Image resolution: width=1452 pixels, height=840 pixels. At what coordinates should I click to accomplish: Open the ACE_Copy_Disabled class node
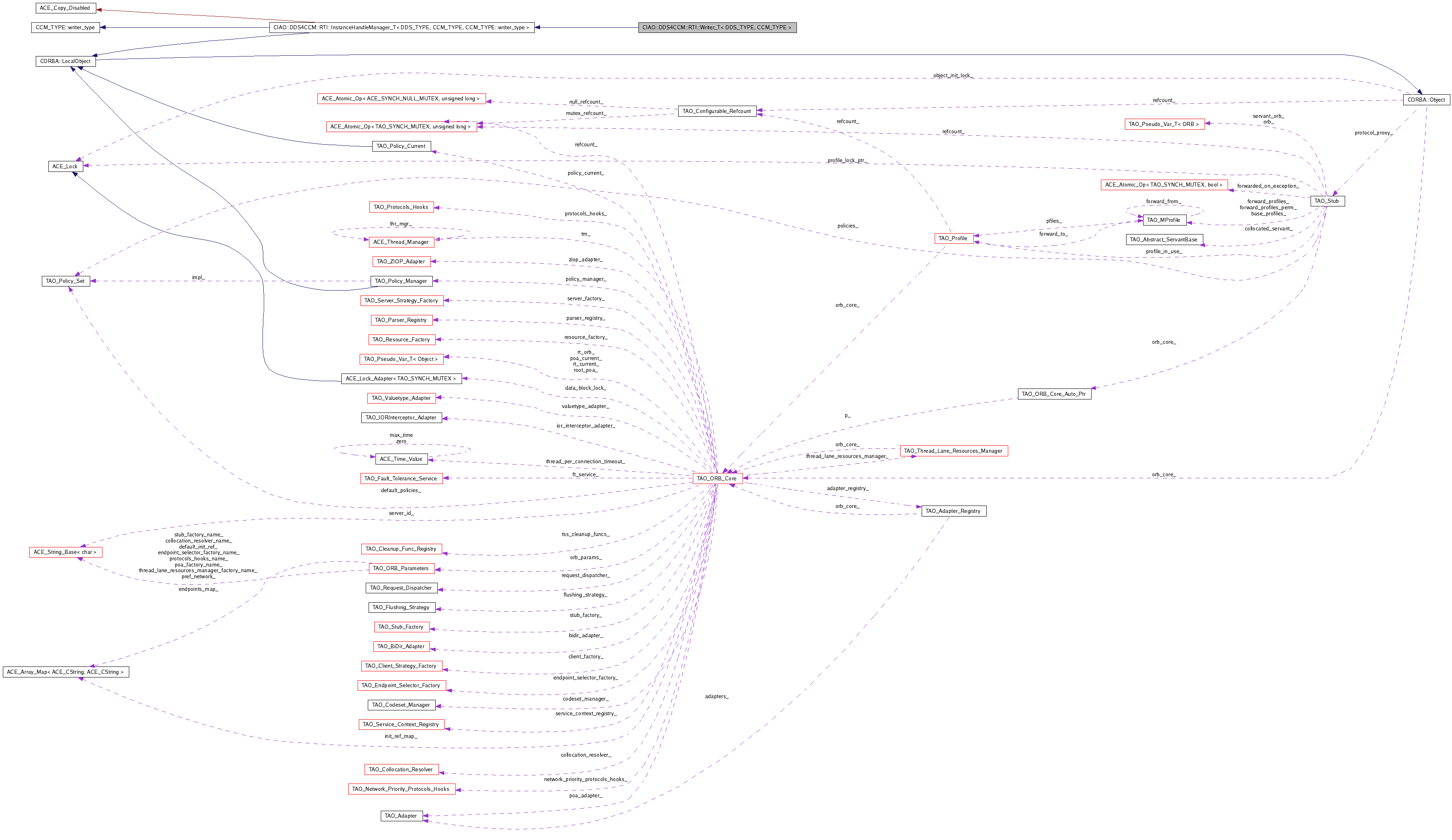(65, 8)
